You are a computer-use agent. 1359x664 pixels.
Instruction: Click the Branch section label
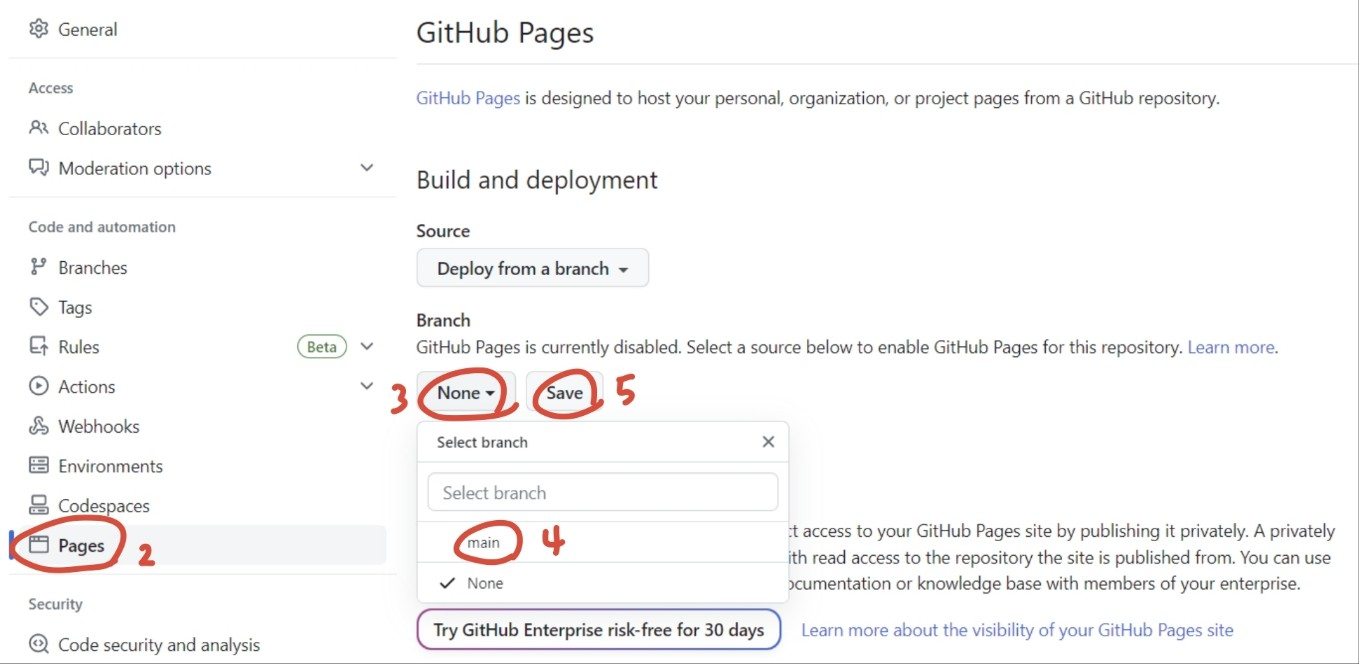[x=443, y=320]
